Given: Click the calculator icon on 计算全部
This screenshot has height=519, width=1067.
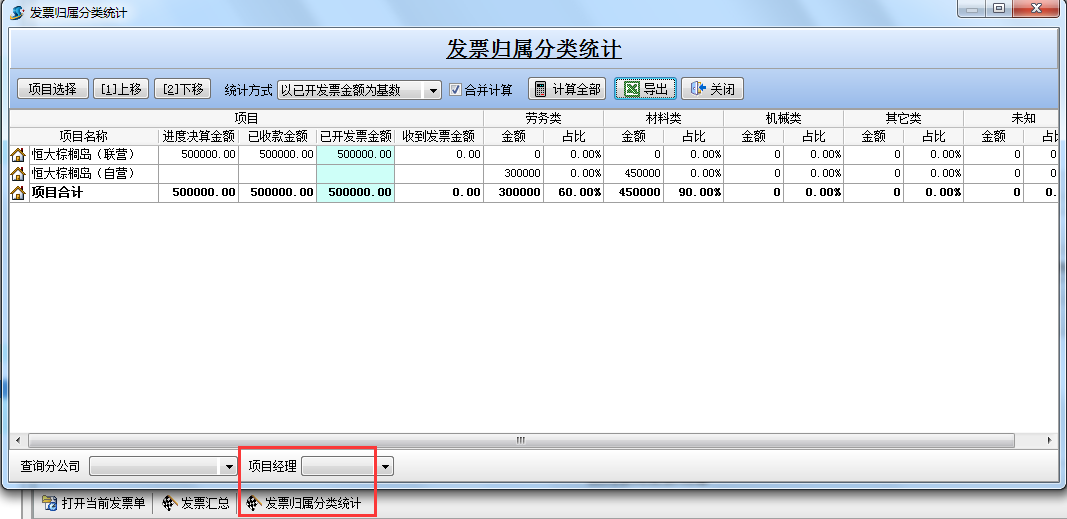Looking at the screenshot, I should point(541,89).
